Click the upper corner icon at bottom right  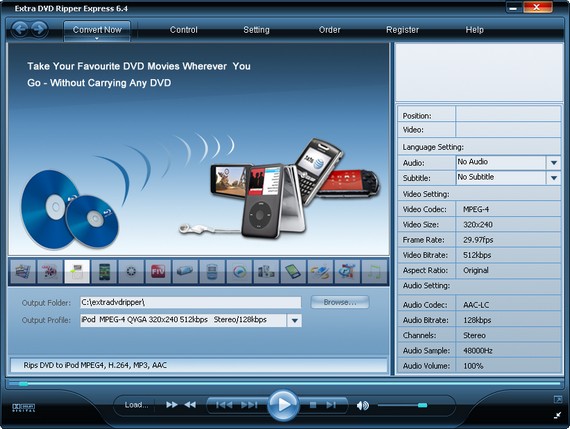click(558, 400)
